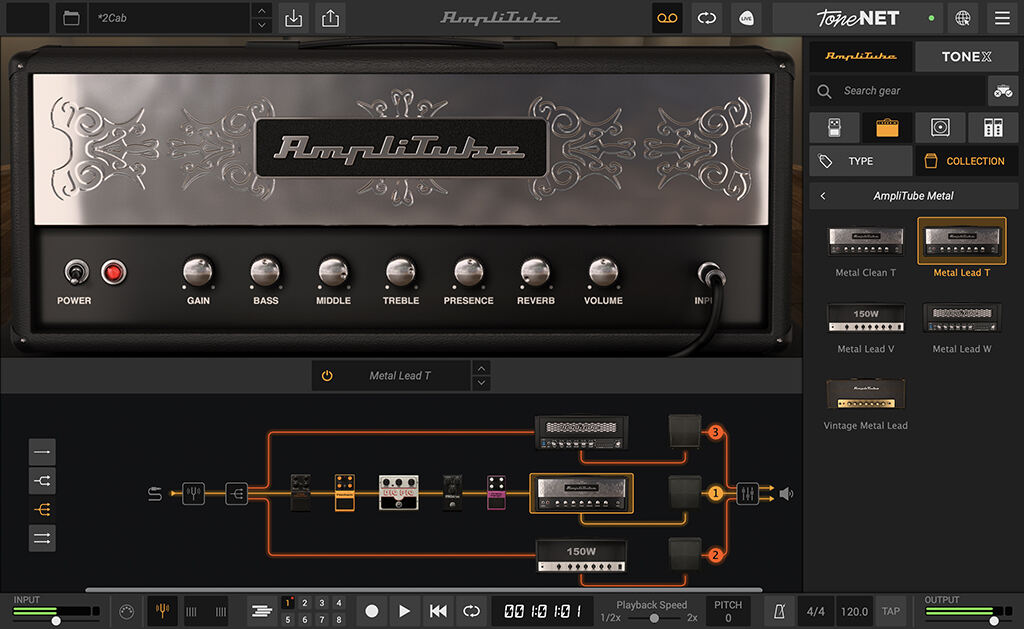
Task: Switch to the TONEX tab
Action: pos(966,56)
